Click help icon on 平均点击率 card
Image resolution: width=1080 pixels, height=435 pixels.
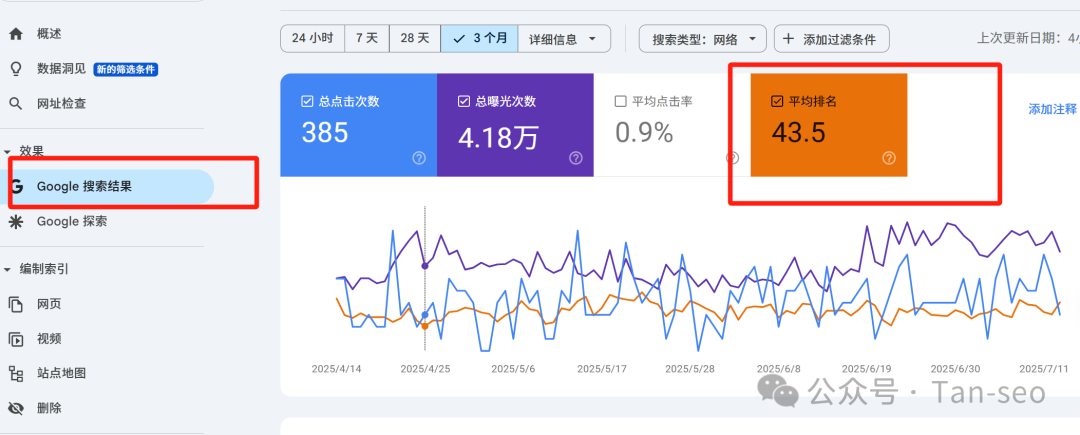733,158
